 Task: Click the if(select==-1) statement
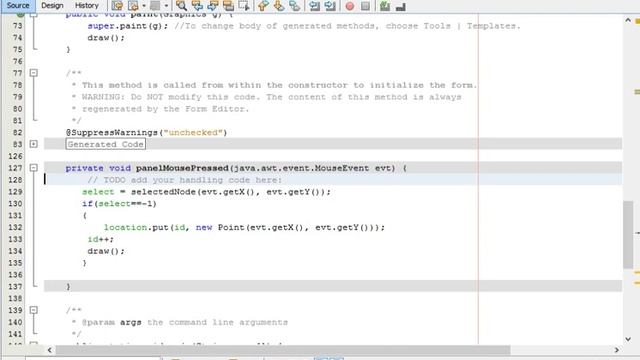pyautogui.click(x=119, y=204)
